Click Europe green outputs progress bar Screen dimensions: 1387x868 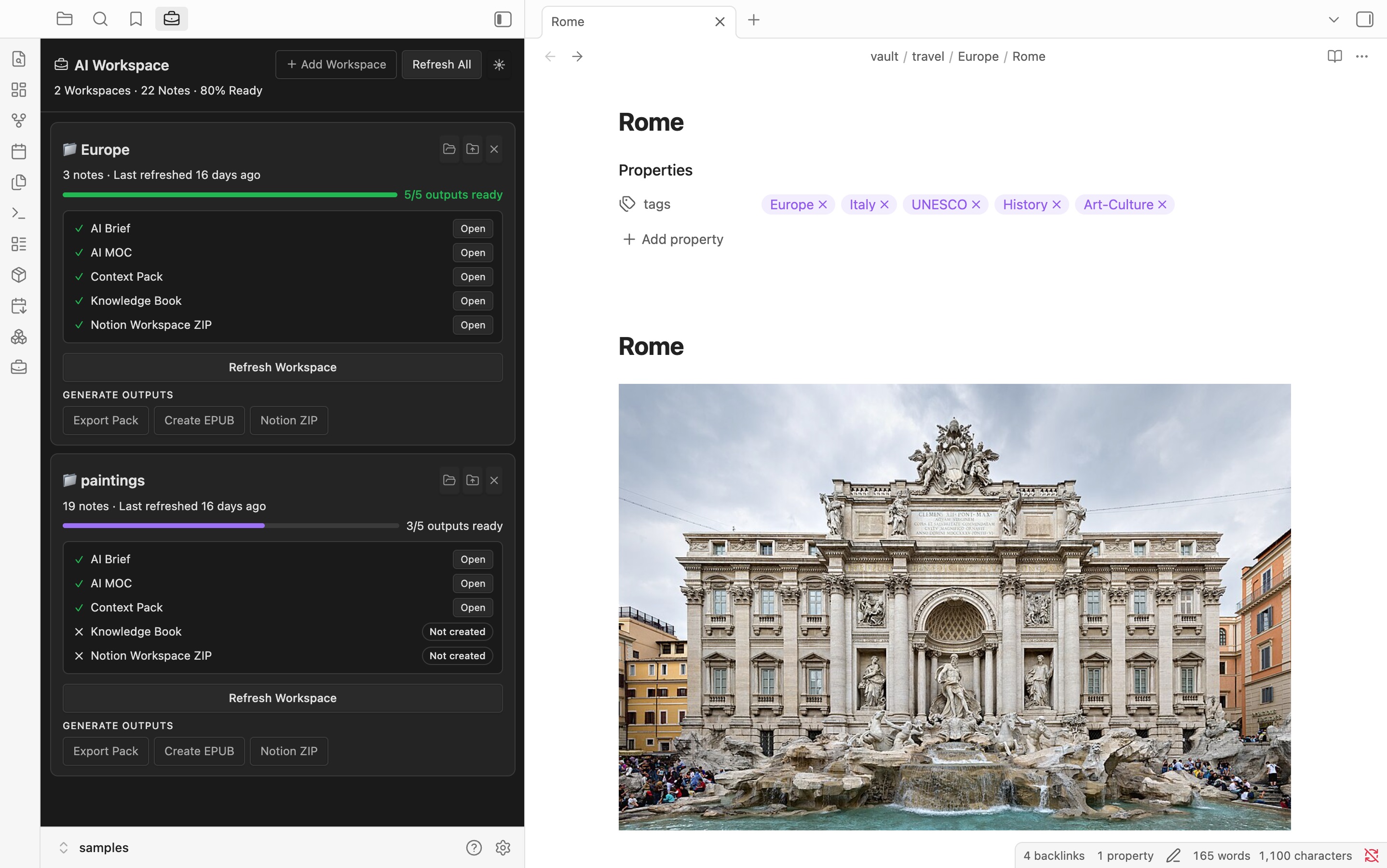pos(230,195)
